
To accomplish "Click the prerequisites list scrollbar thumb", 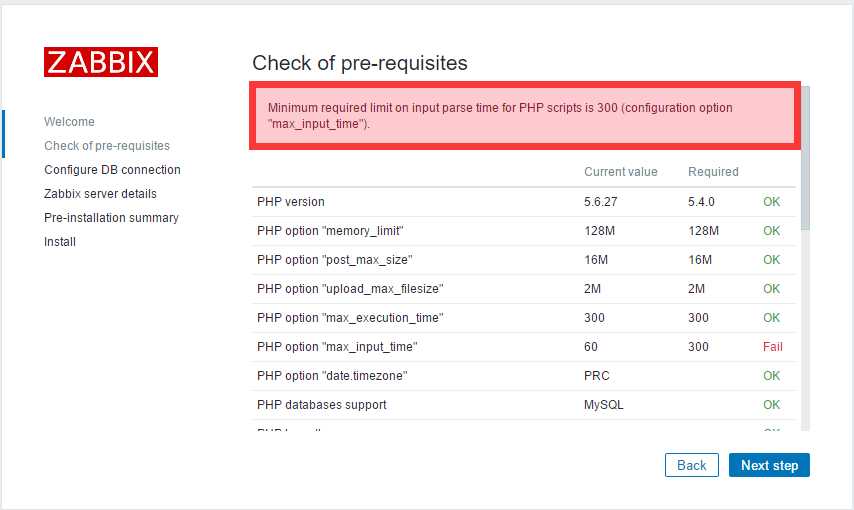I will [x=806, y=158].
